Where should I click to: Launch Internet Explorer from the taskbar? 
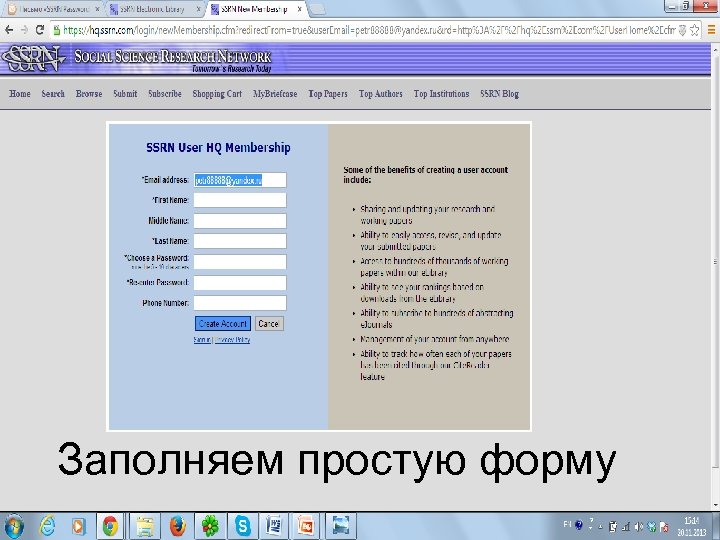(x=47, y=526)
